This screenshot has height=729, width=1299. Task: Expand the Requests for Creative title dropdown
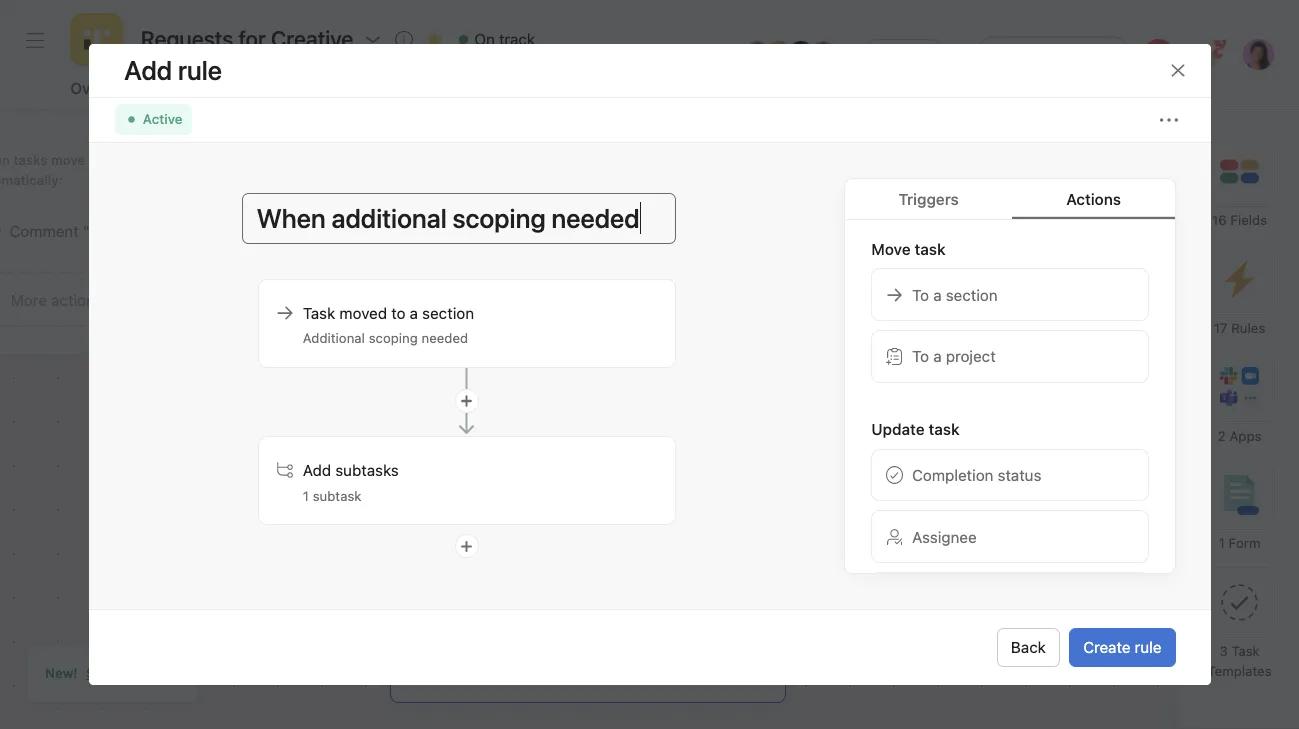[x=373, y=40]
